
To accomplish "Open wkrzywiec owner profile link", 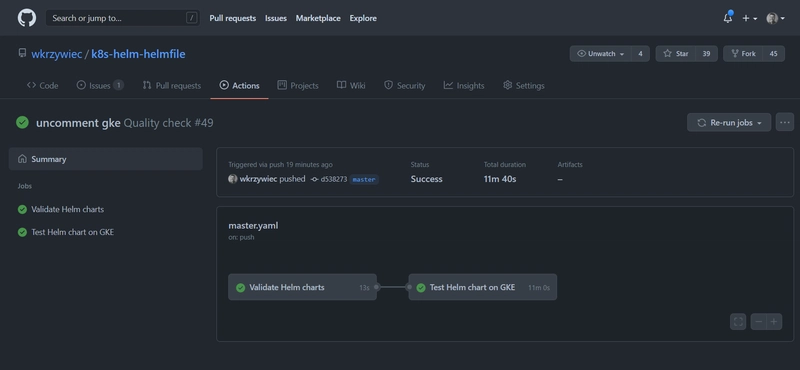I will pos(57,54).
